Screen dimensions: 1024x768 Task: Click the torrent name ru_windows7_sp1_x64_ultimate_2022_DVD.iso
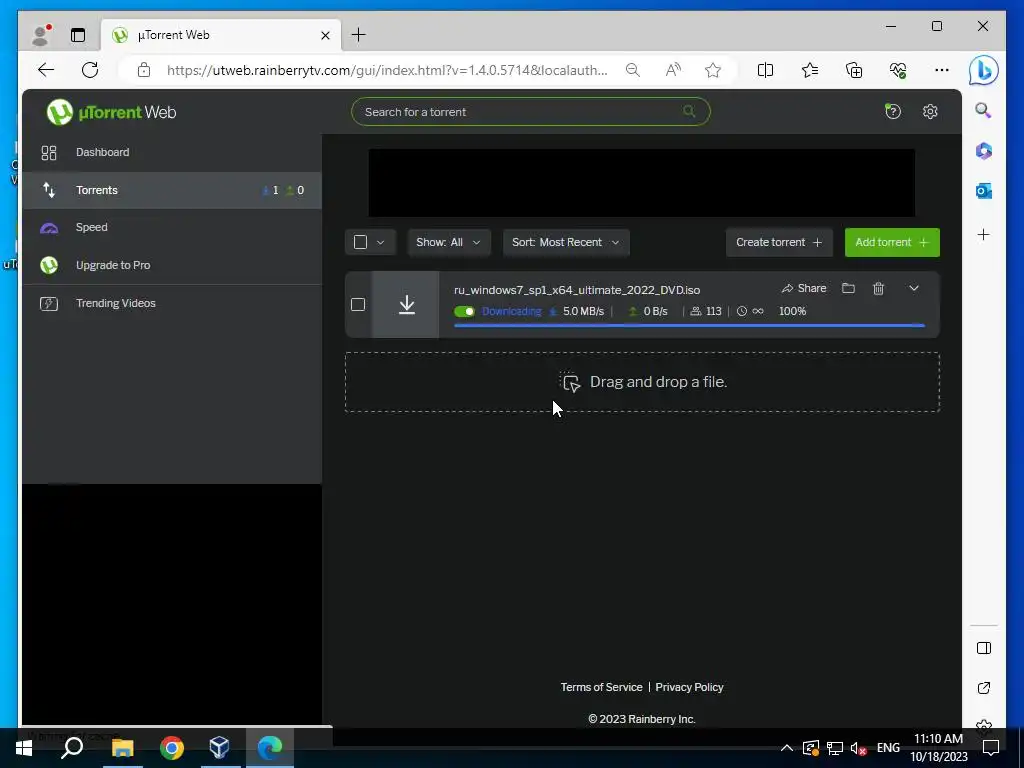coord(577,290)
